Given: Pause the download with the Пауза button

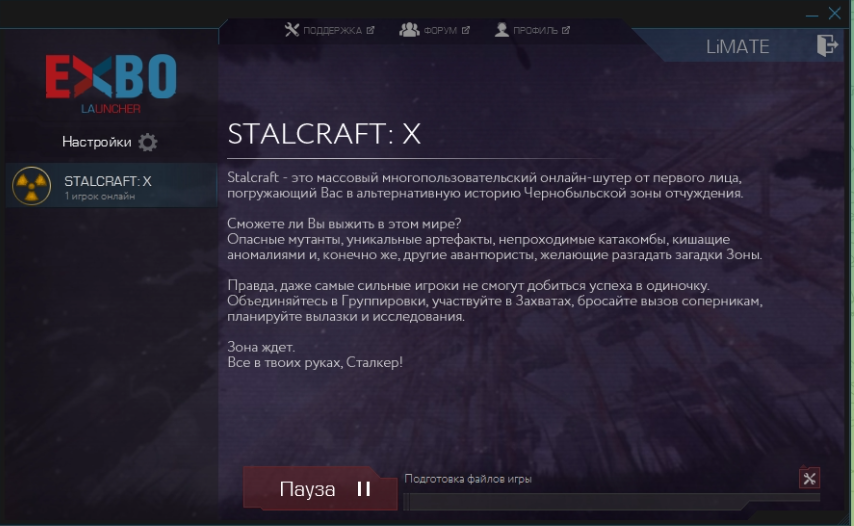Looking at the screenshot, I should 320,488.
